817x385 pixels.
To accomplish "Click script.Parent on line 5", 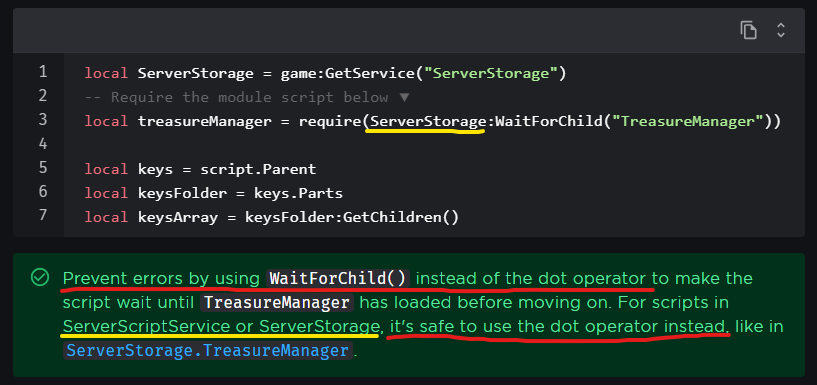I will coord(258,169).
